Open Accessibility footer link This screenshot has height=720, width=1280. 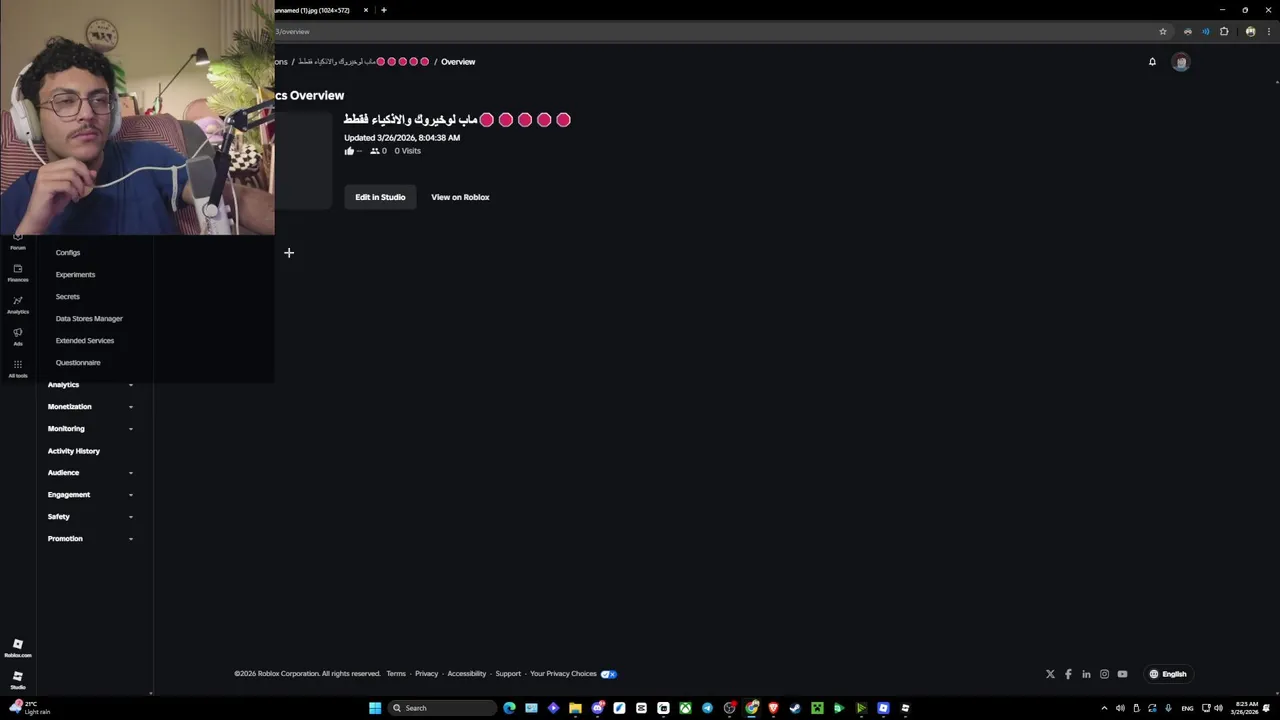pos(467,674)
